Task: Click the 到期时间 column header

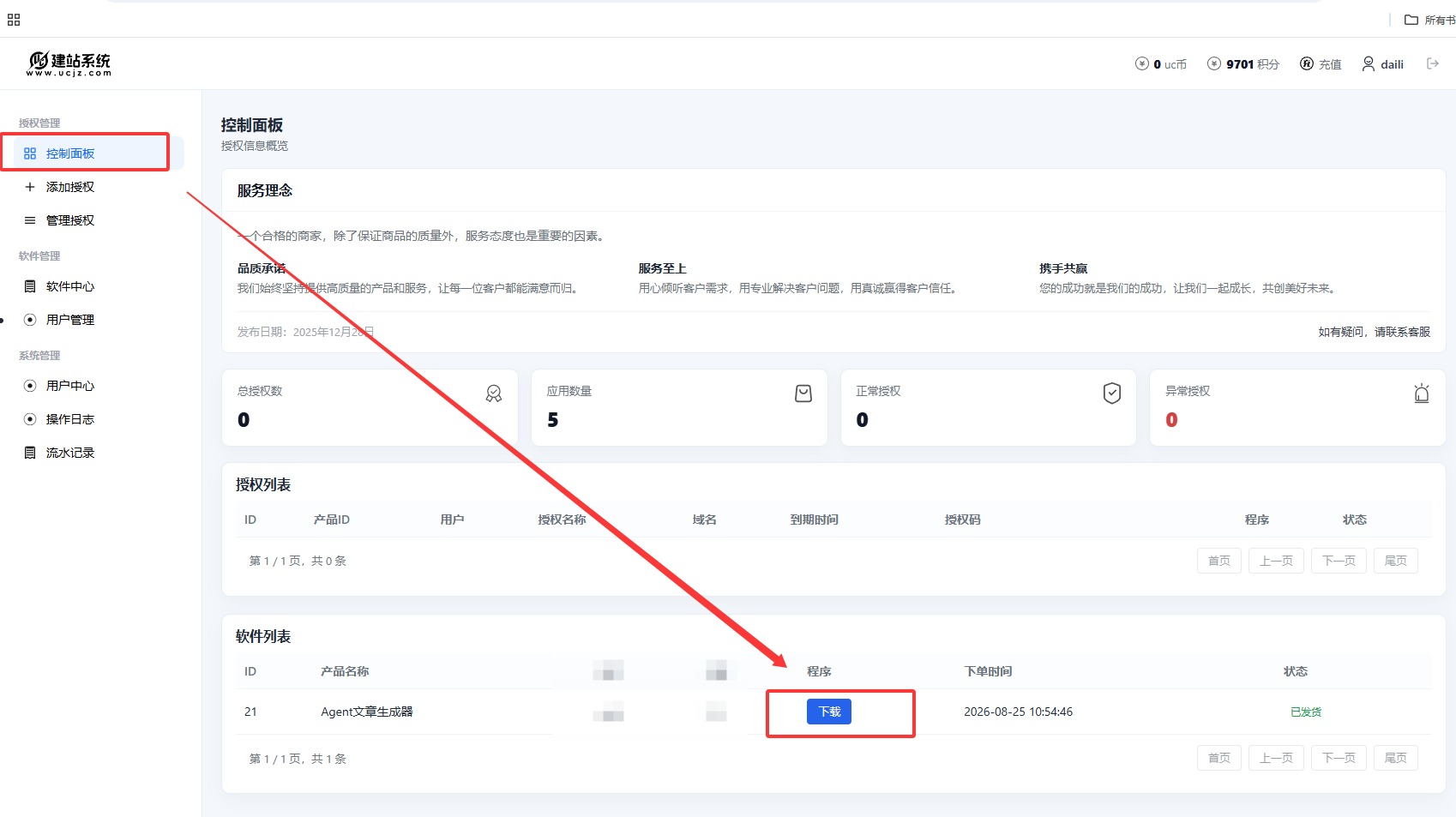Action: click(815, 520)
